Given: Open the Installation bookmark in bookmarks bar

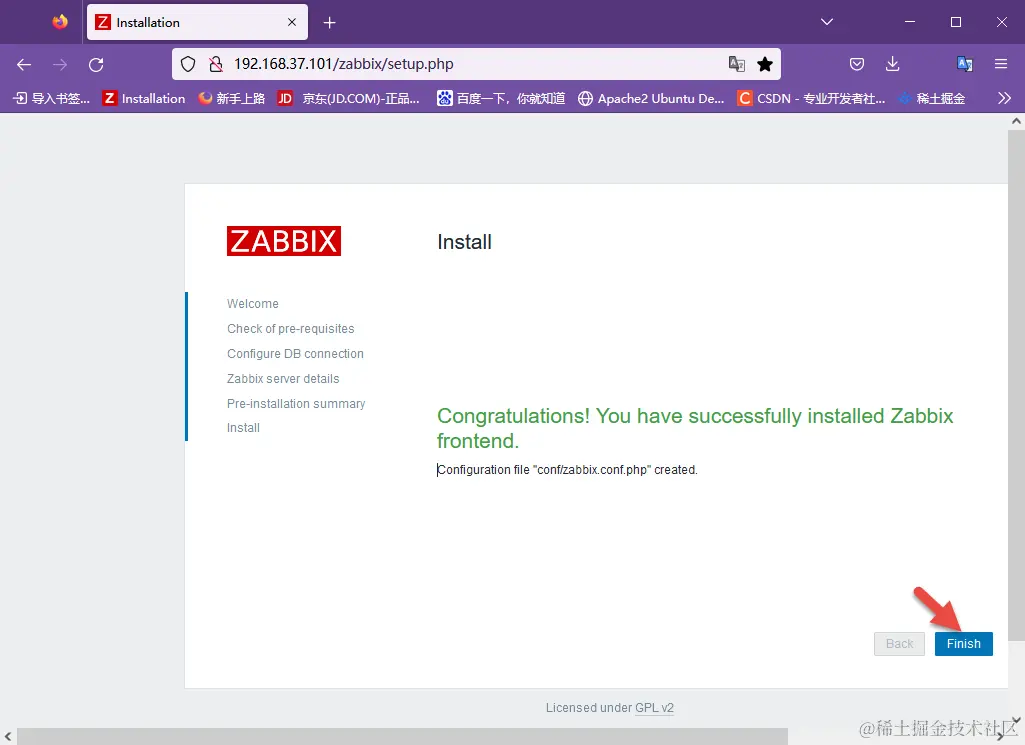Looking at the screenshot, I should click(144, 99).
